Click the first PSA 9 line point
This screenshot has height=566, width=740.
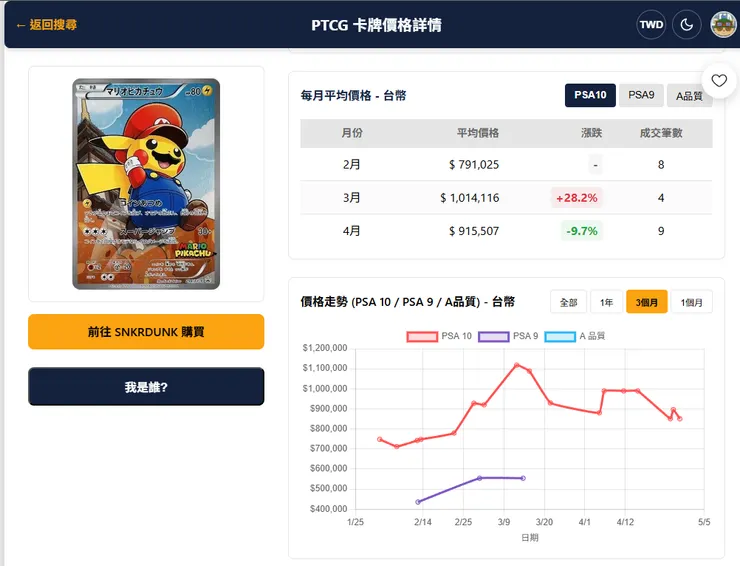[418, 502]
